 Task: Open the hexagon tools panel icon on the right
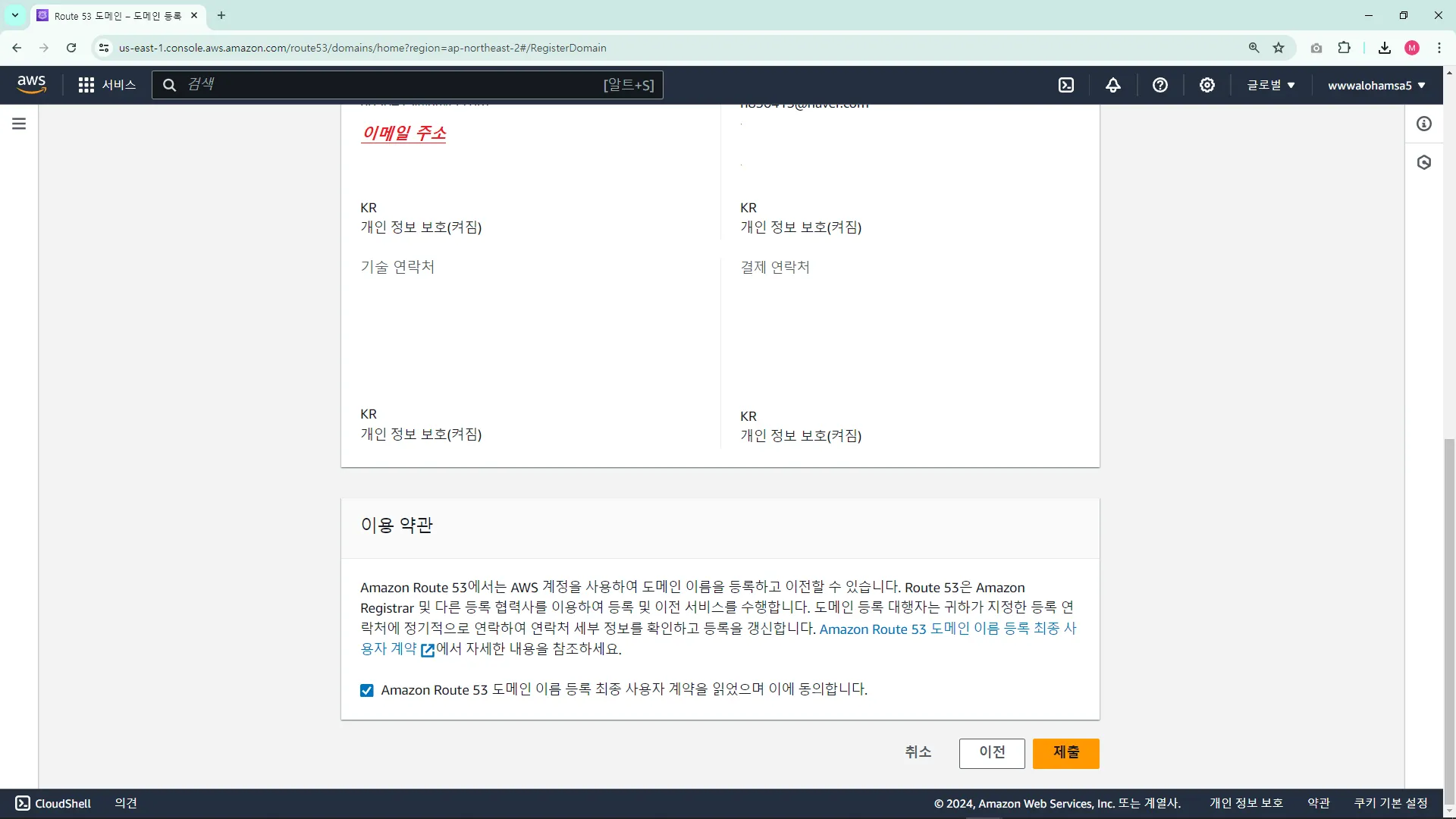pyautogui.click(x=1424, y=162)
